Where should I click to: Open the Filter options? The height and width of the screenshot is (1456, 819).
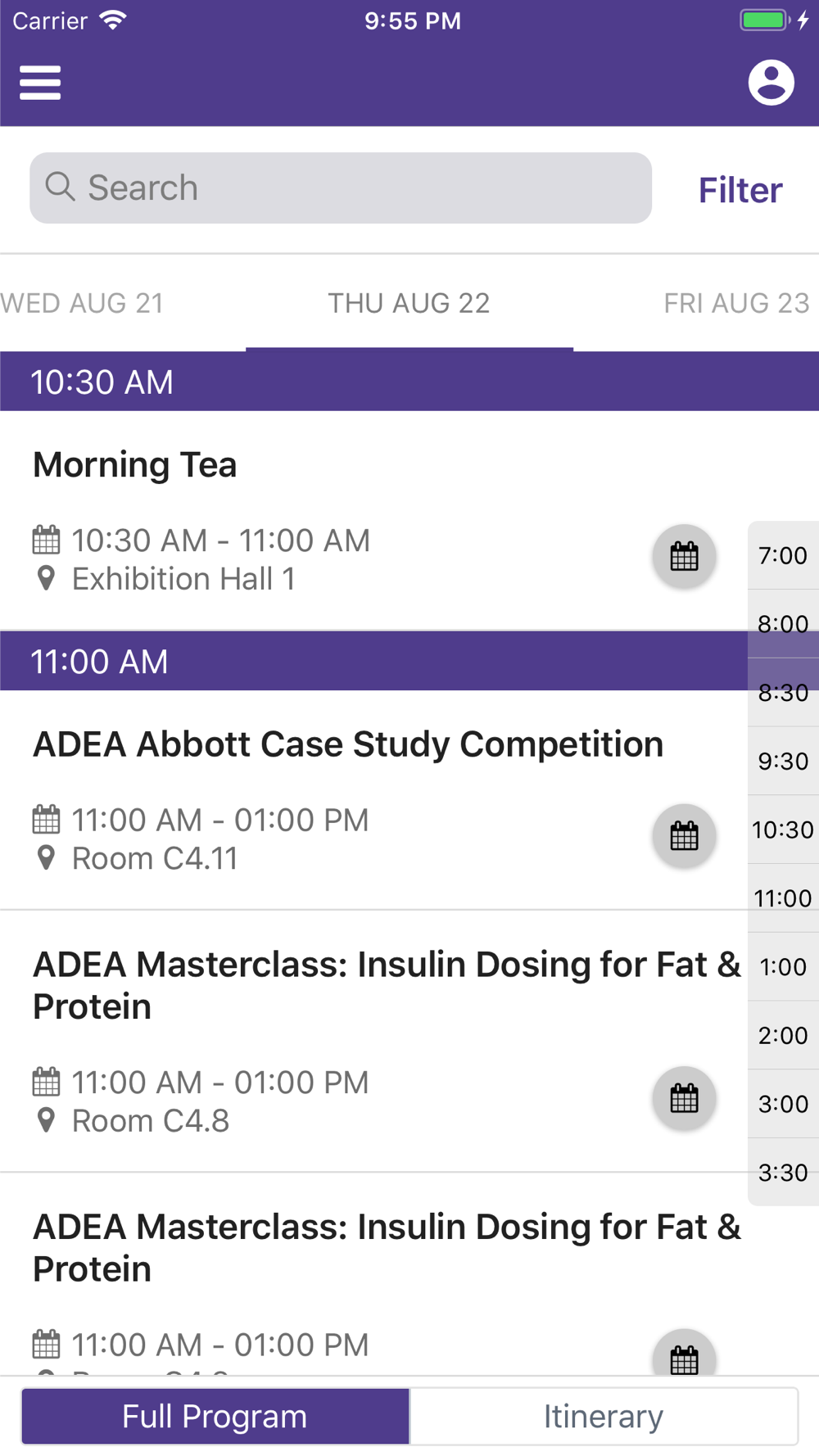[x=740, y=190]
